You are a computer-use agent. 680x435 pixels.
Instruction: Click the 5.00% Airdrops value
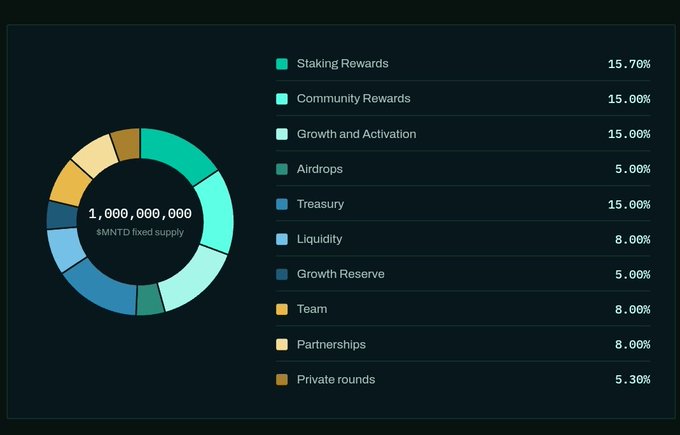(x=632, y=170)
